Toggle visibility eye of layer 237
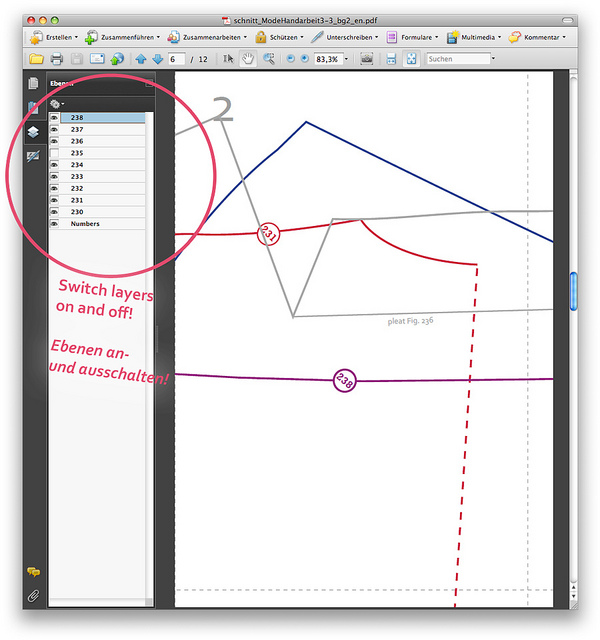This screenshot has width=600, height=640. click(54, 129)
